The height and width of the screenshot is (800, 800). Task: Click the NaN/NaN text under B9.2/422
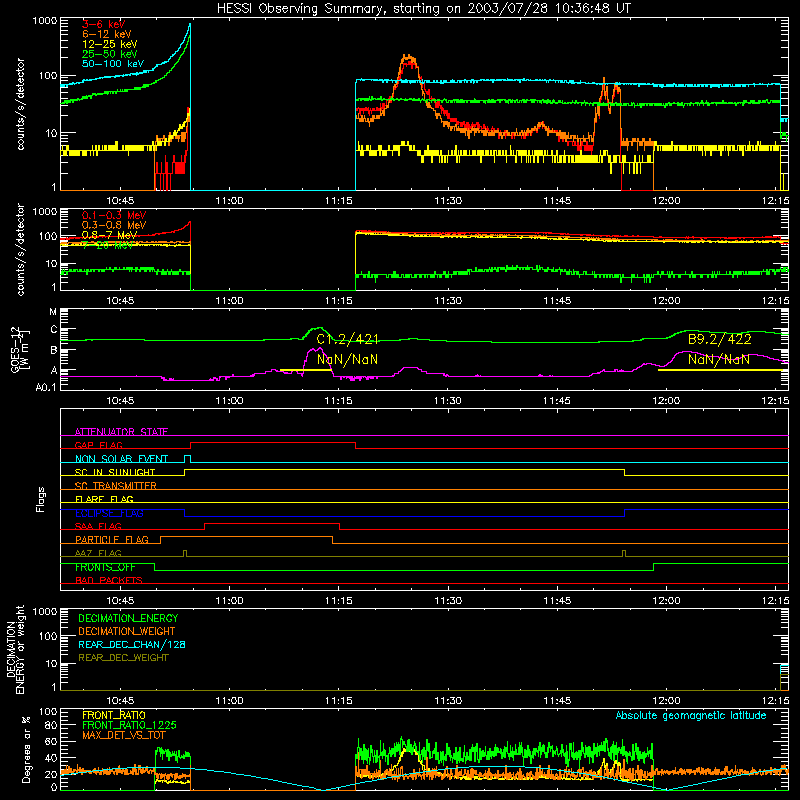pos(719,359)
